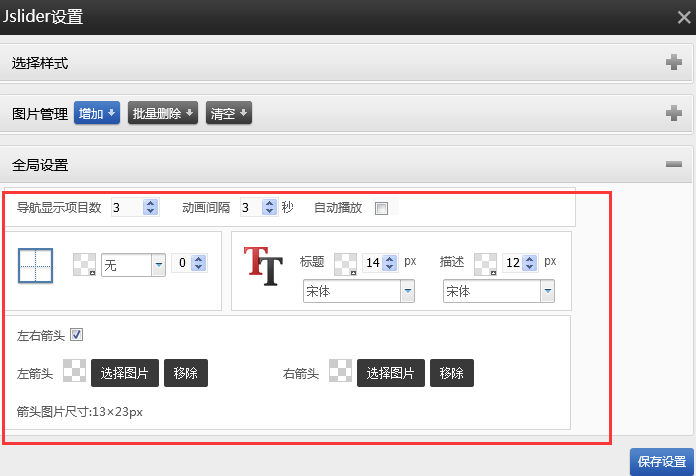Screen dimensions: 696x476
Task: Click the 导航显示项目数 number field
Action: pos(126,208)
